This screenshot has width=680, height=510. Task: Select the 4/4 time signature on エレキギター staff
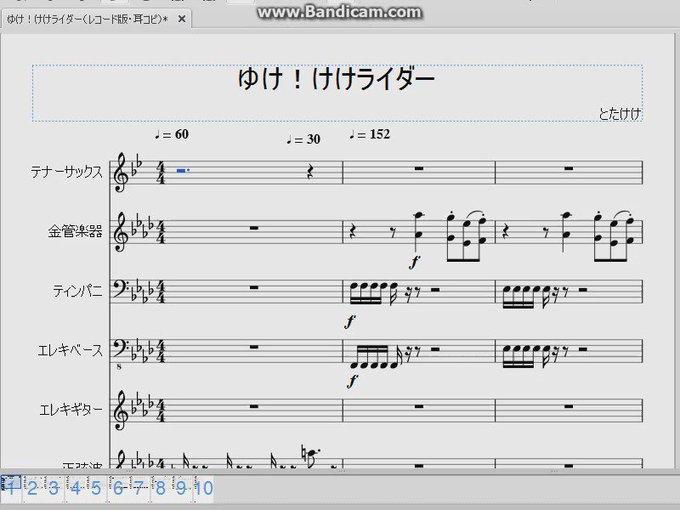click(x=160, y=411)
